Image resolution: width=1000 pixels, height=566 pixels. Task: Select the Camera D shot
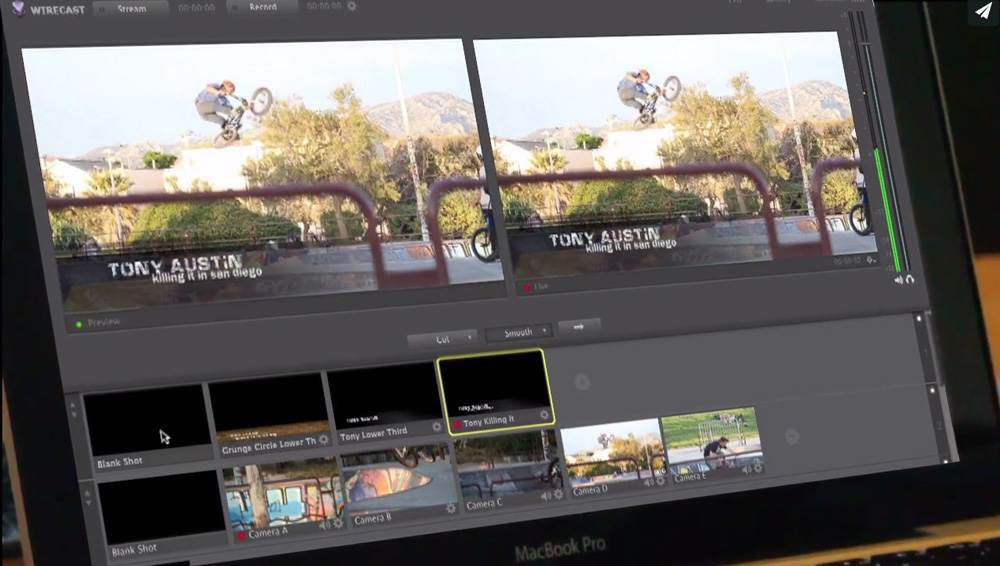(614, 458)
